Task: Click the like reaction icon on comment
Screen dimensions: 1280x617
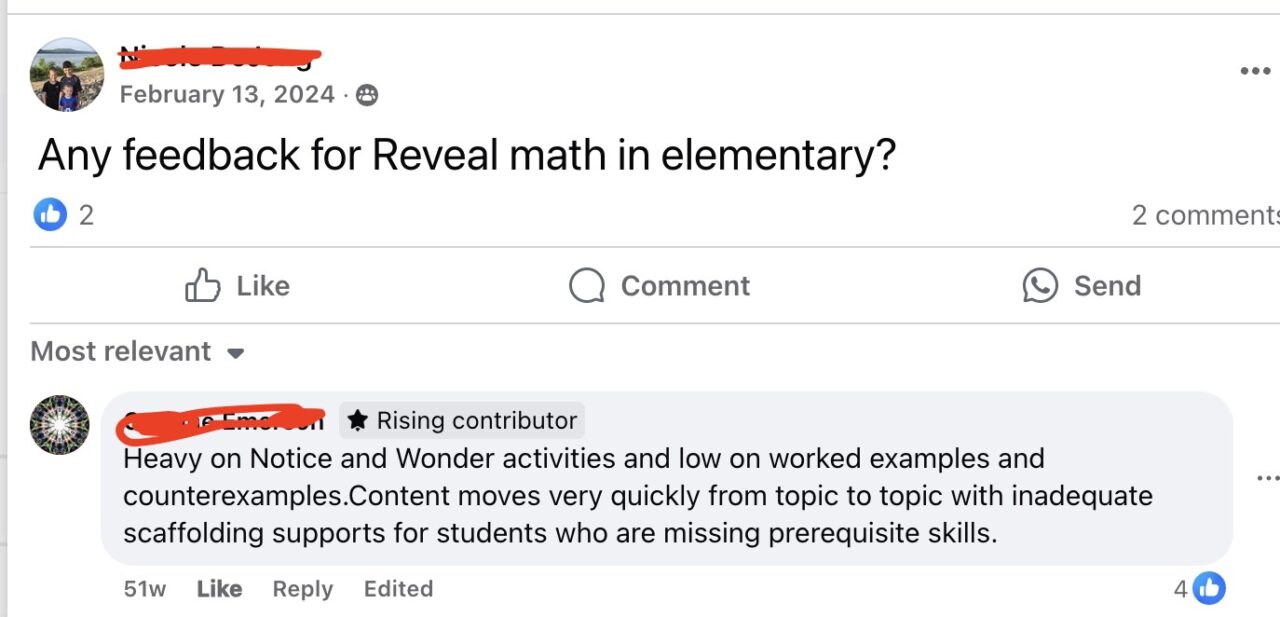Action: [x=1209, y=589]
